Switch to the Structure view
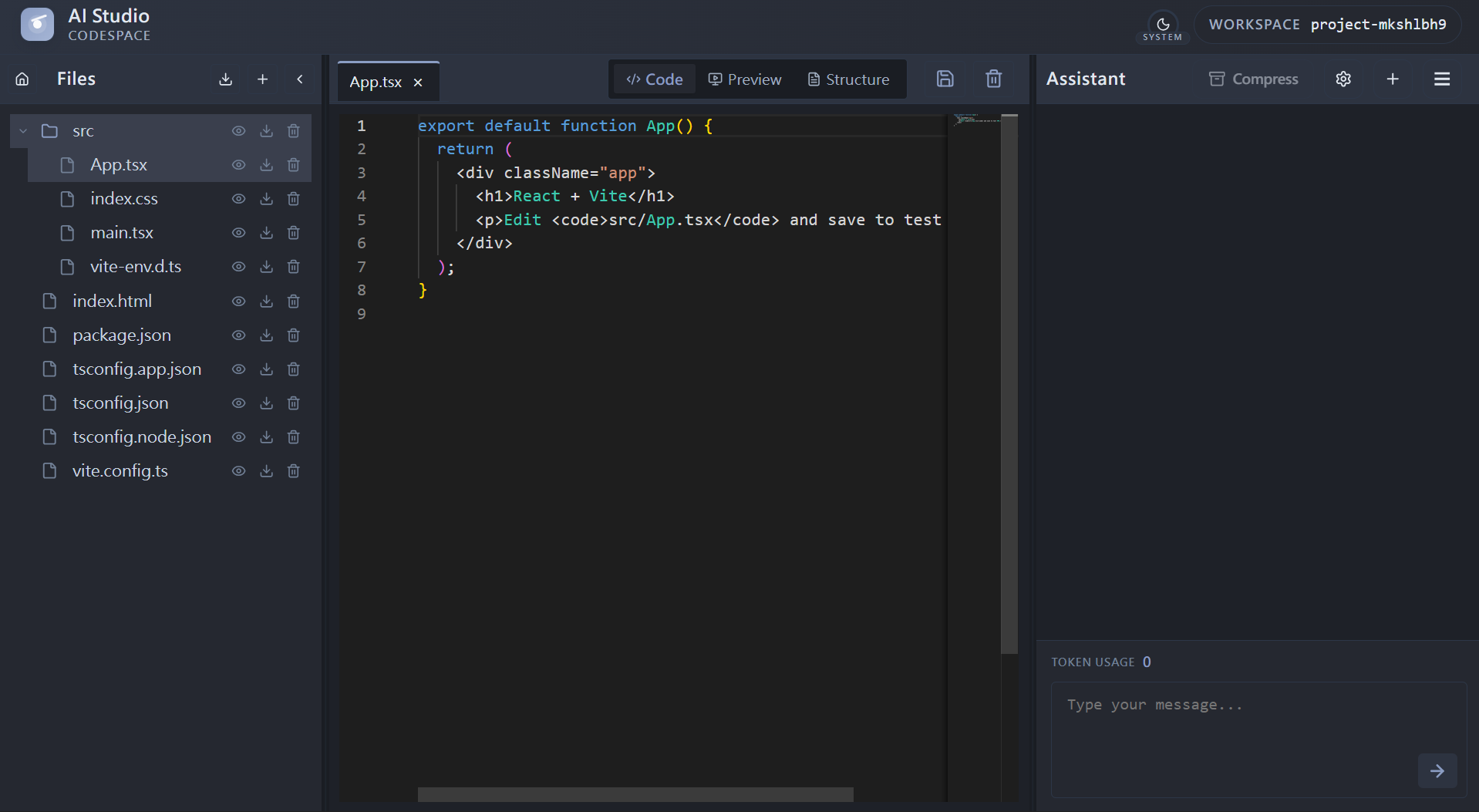The height and width of the screenshot is (812, 1479). [847, 79]
